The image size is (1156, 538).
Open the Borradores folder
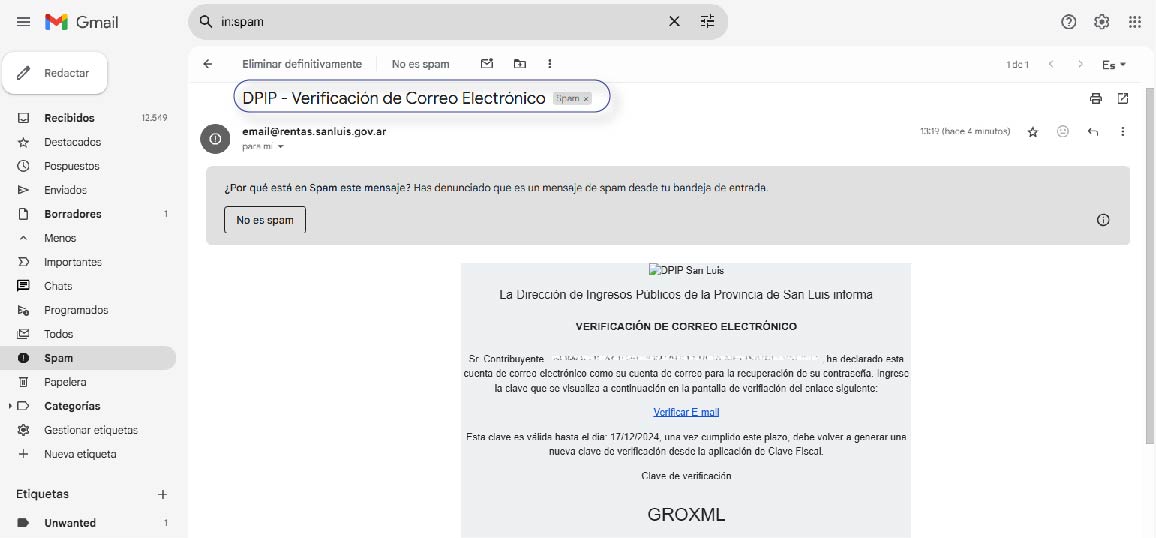point(72,214)
